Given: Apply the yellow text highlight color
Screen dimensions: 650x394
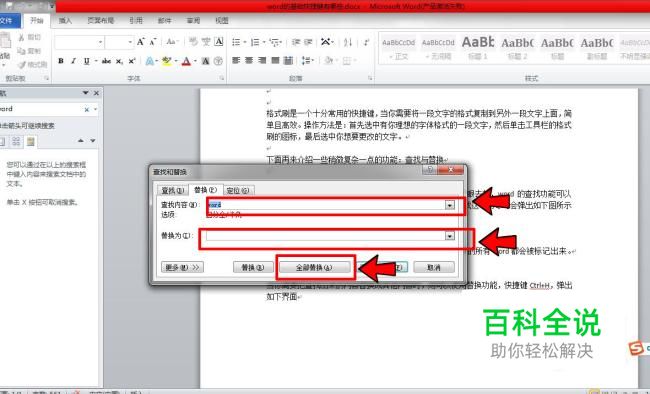Looking at the screenshot, I should (x=167, y=61).
